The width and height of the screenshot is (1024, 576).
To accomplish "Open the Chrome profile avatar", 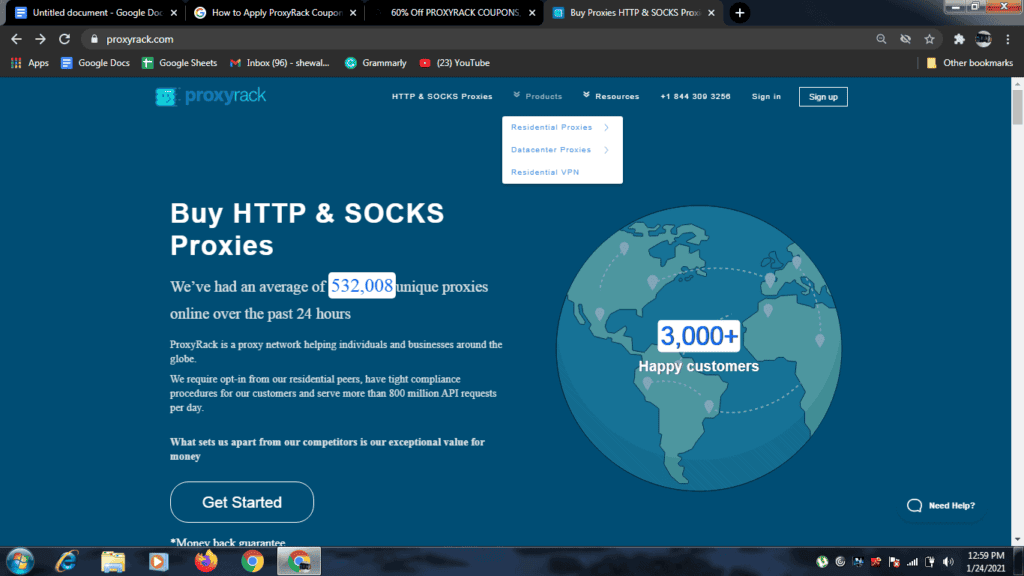I will (x=984, y=39).
